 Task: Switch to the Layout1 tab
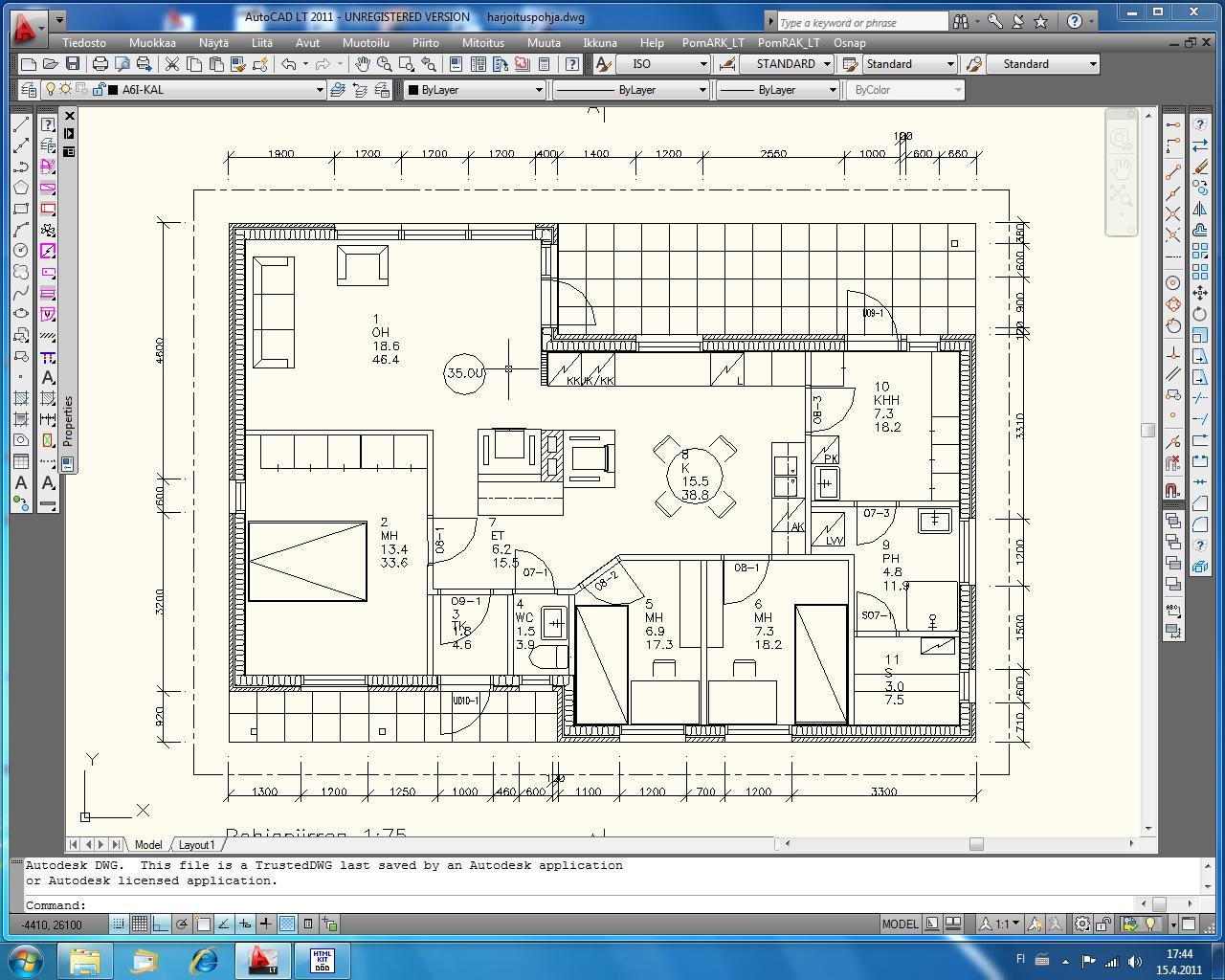[x=196, y=844]
